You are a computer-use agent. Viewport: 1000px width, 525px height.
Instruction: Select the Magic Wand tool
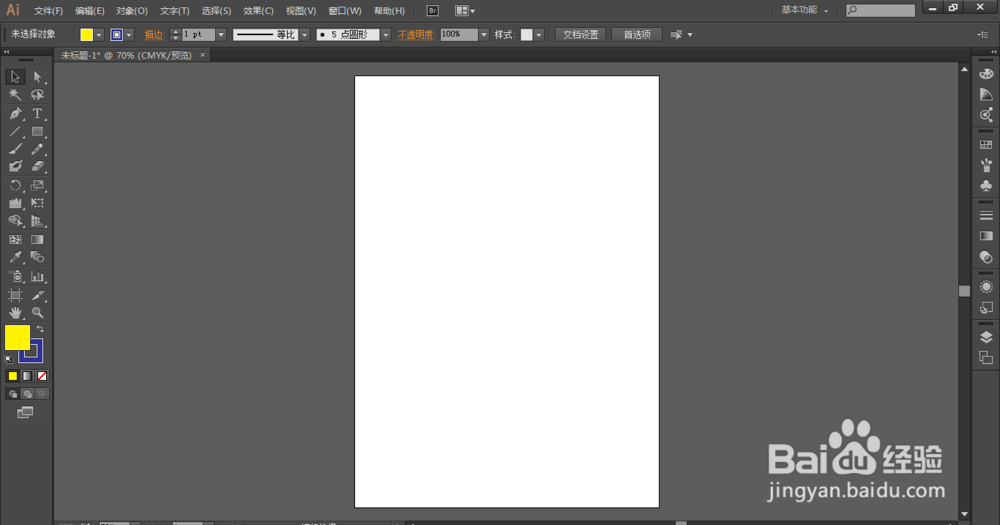(x=15, y=95)
